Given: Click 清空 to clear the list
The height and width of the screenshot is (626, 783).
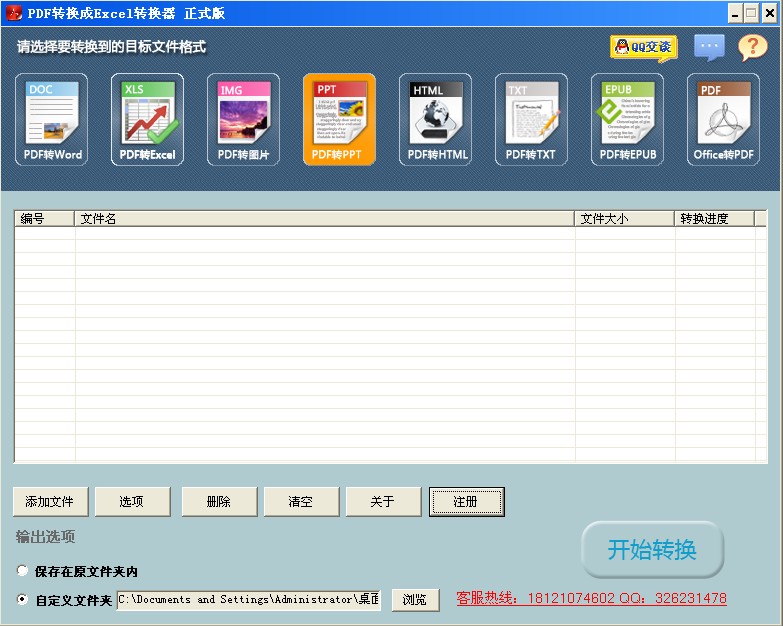Looking at the screenshot, I should (x=301, y=501).
